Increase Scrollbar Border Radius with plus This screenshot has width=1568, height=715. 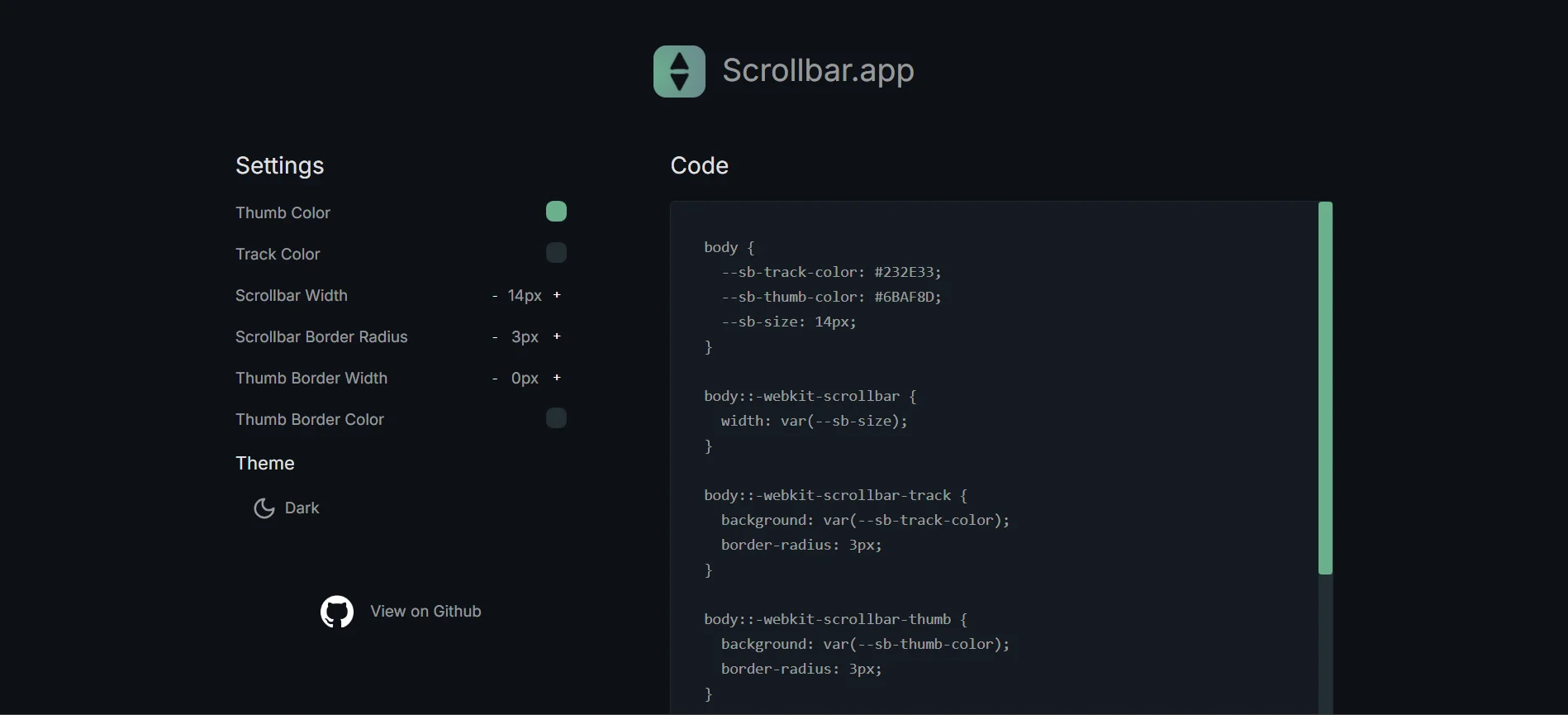(557, 336)
